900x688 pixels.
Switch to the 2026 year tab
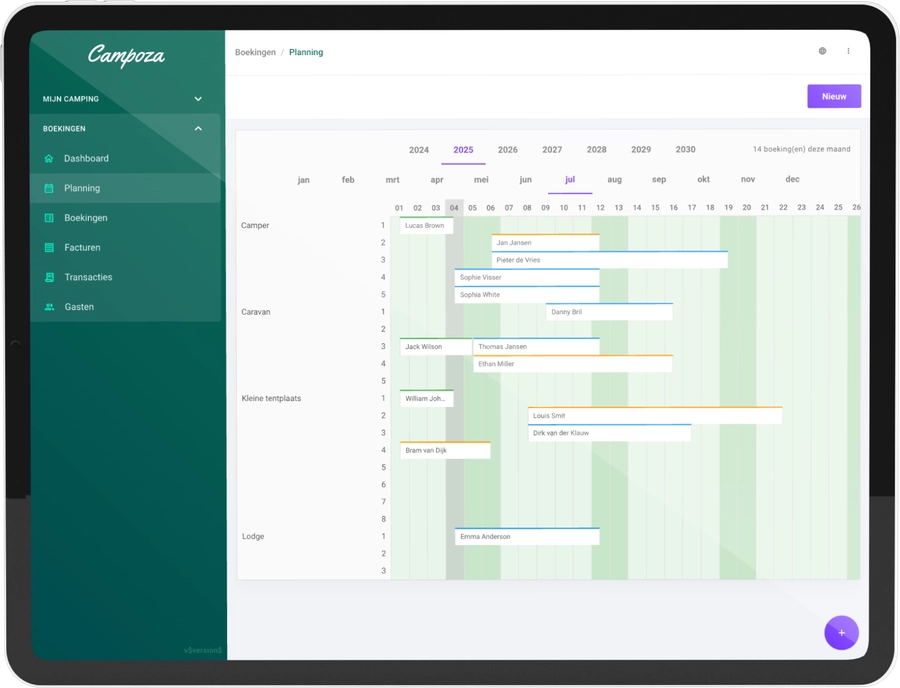pos(508,150)
